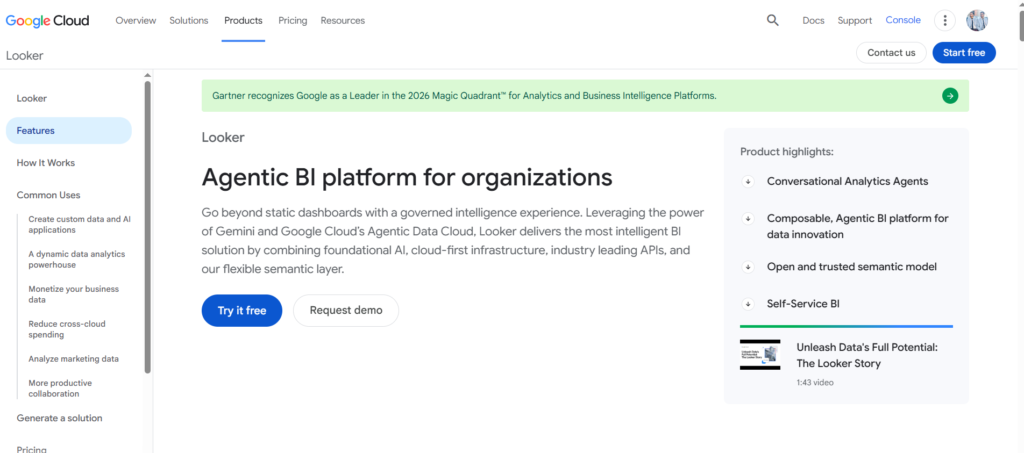The image size is (1024, 453).
Task: Click the search magnifier icon
Action: click(773, 20)
